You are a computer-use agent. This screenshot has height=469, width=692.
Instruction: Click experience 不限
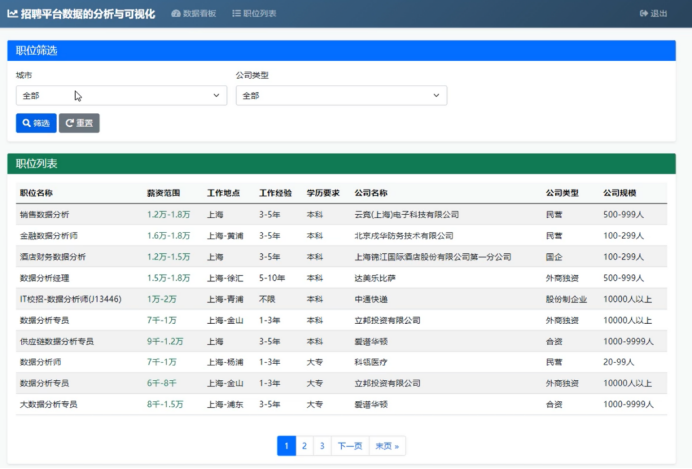coord(267,299)
